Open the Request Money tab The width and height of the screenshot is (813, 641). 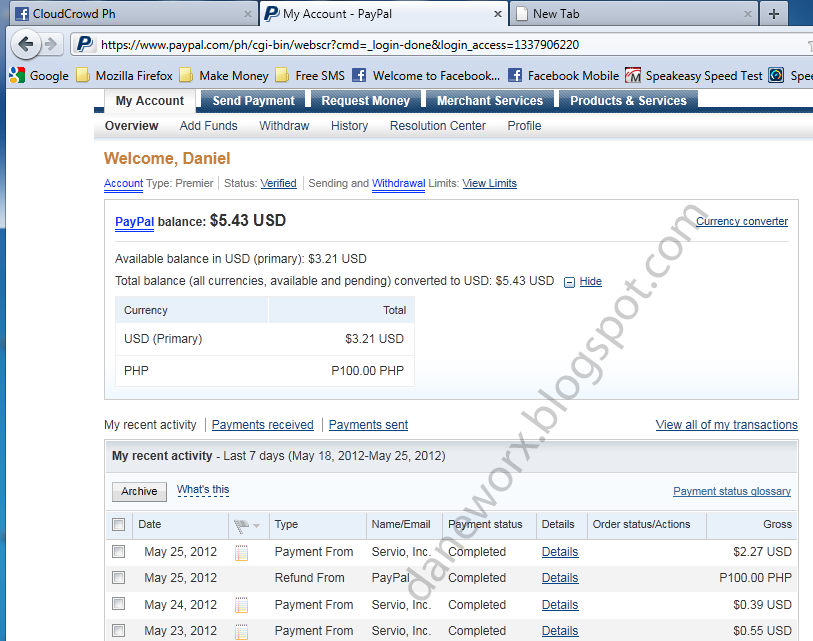click(366, 101)
